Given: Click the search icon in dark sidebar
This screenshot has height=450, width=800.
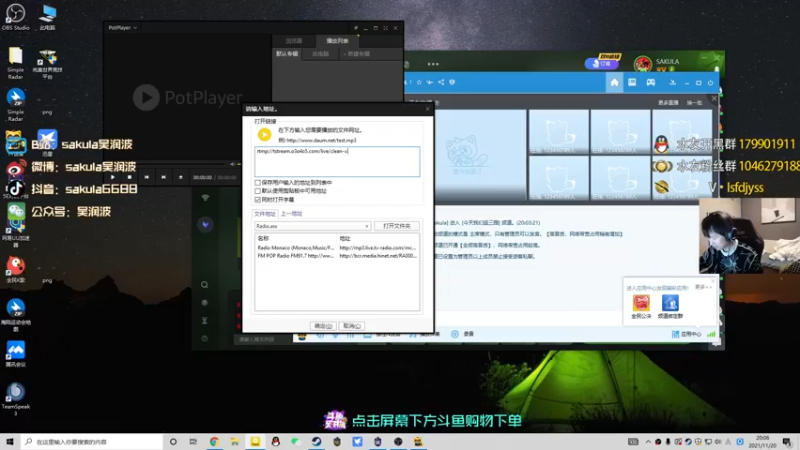Looking at the screenshot, I should pos(205,285).
